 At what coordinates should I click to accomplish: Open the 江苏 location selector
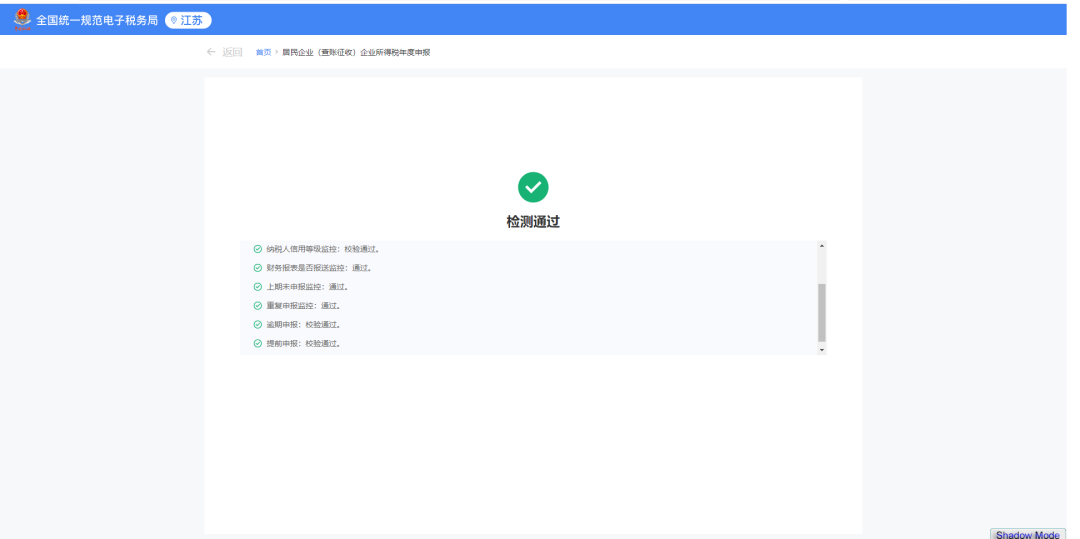(188, 21)
